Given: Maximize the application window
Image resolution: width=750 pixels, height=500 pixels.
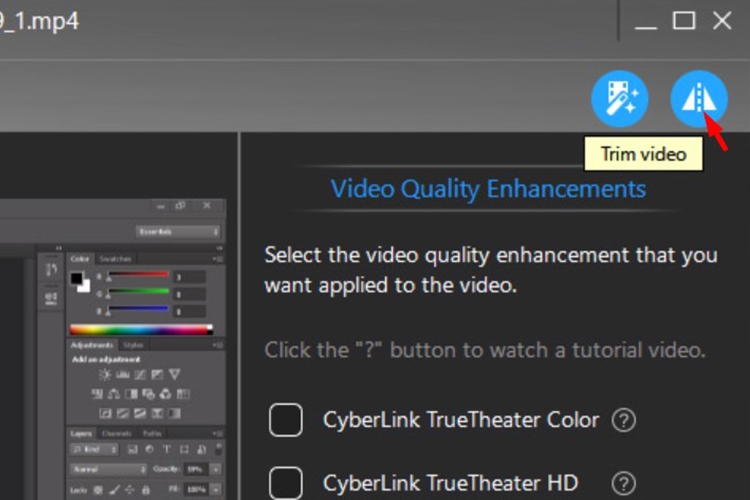Looking at the screenshot, I should coord(684,21).
